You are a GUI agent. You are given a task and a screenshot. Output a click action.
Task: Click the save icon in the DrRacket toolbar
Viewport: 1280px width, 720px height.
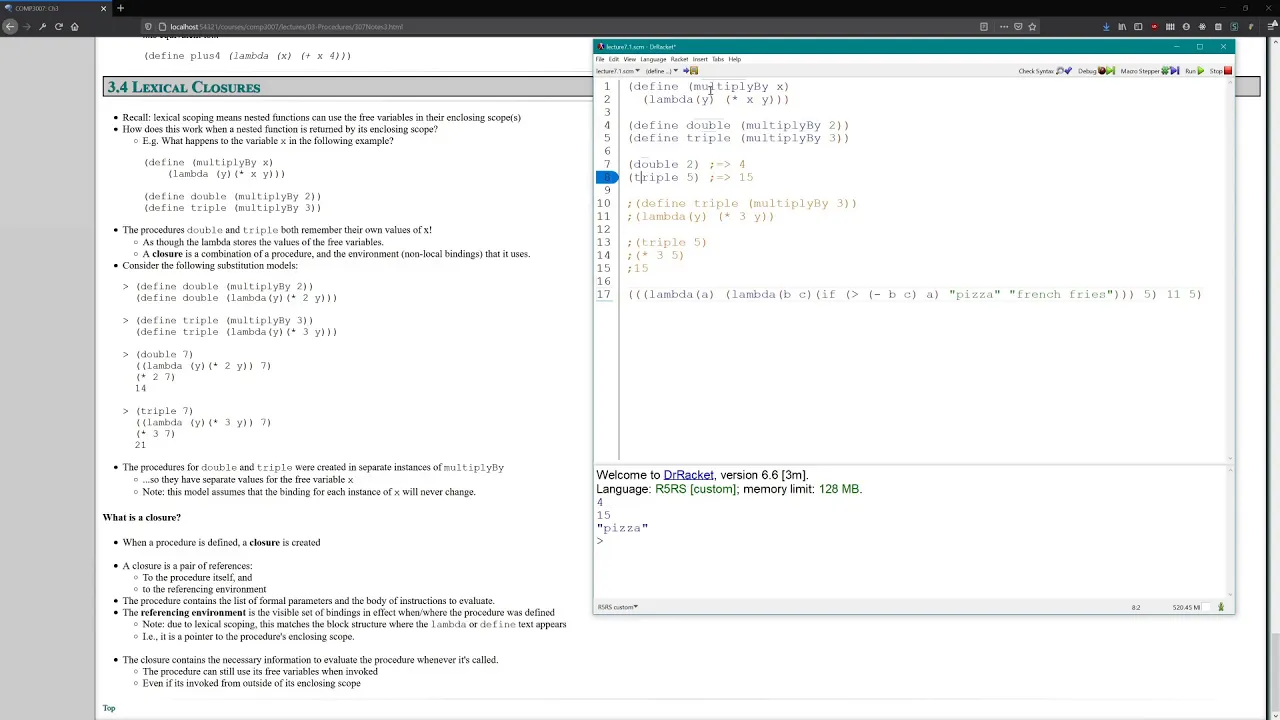(694, 71)
